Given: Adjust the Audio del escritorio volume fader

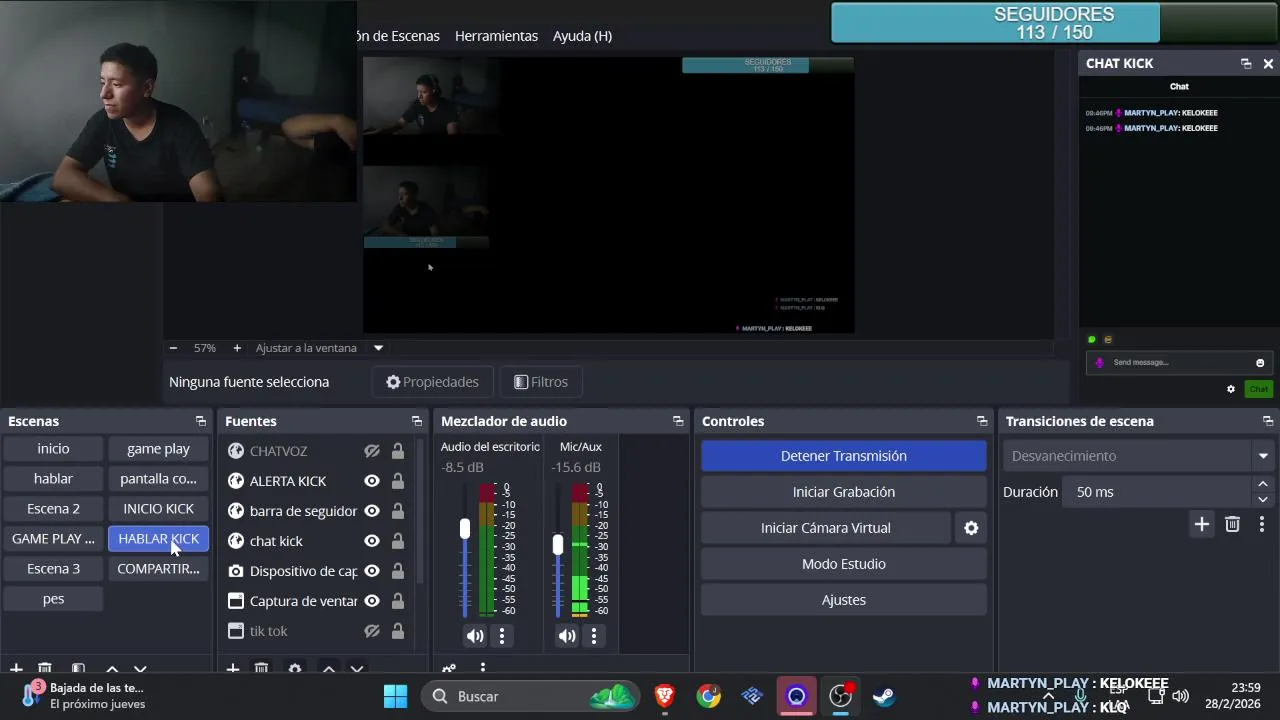Looking at the screenshot, I should 464,529.
